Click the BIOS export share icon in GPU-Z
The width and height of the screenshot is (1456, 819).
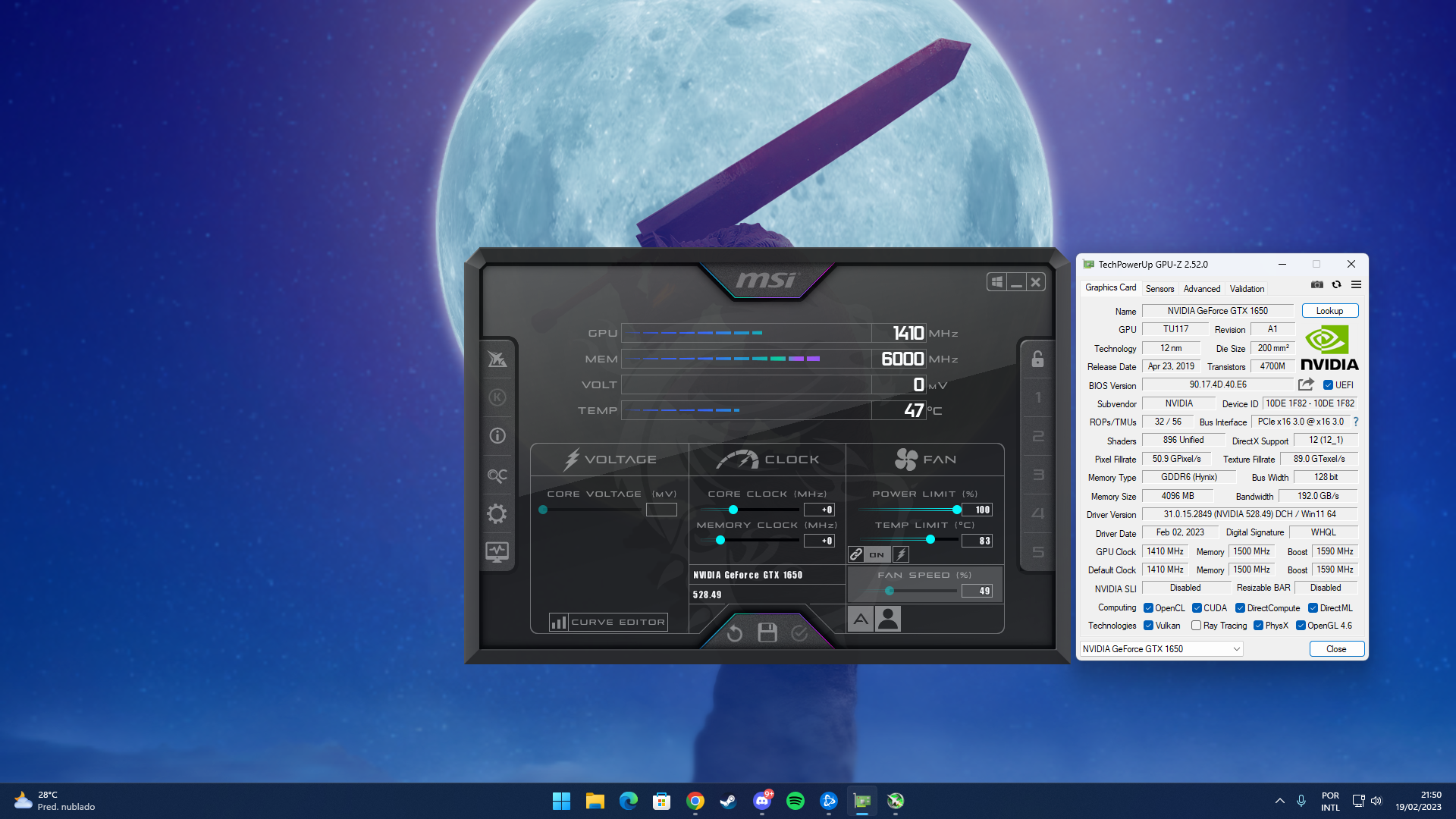1306,384
